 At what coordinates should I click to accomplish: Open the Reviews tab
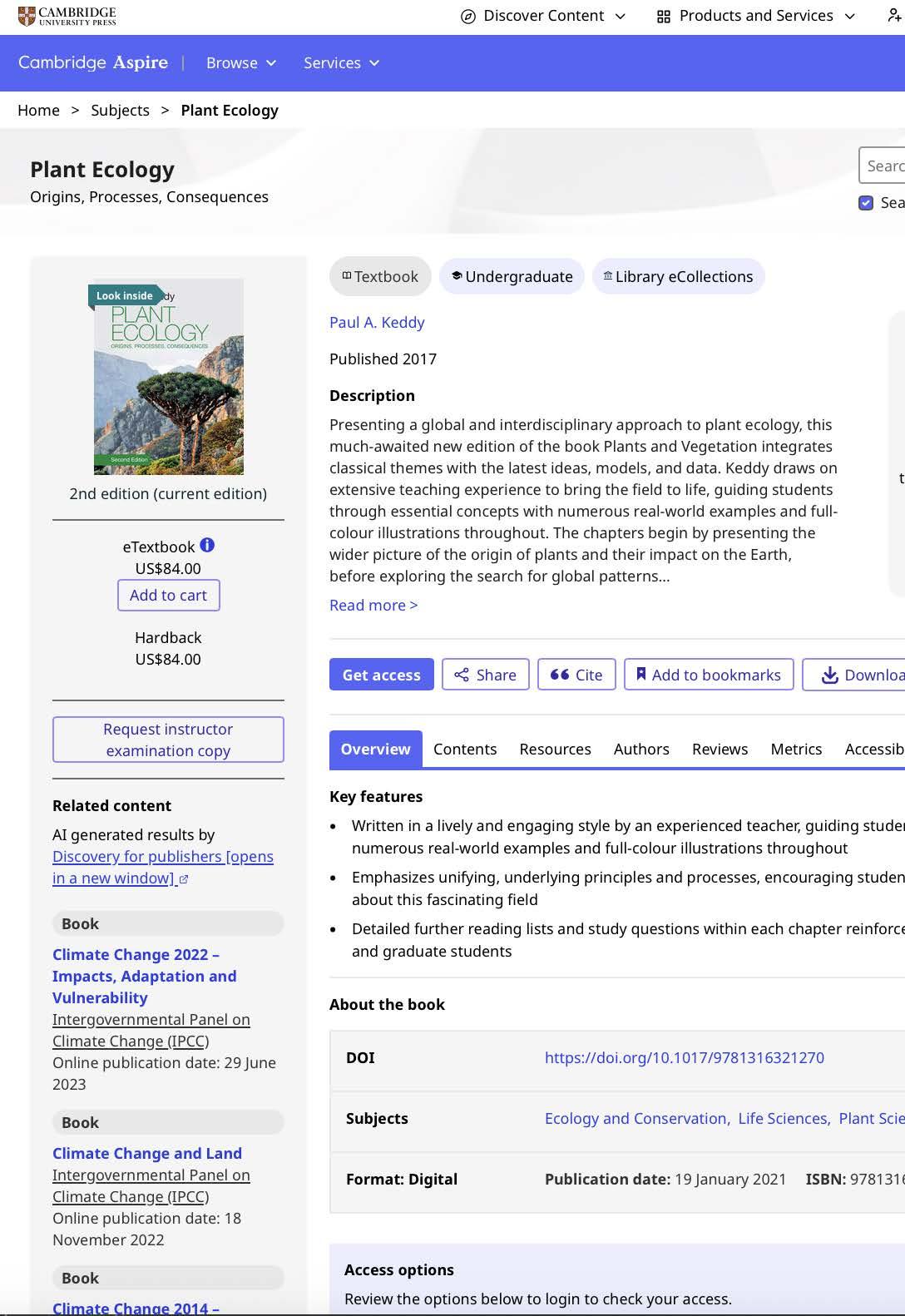(x=720, y=749)
